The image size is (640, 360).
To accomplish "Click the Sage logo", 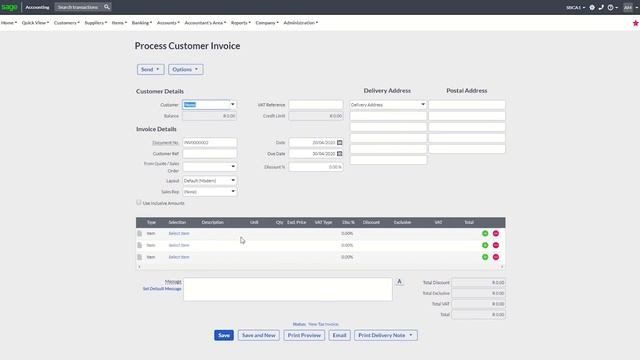I will click(x=9, y=7).
